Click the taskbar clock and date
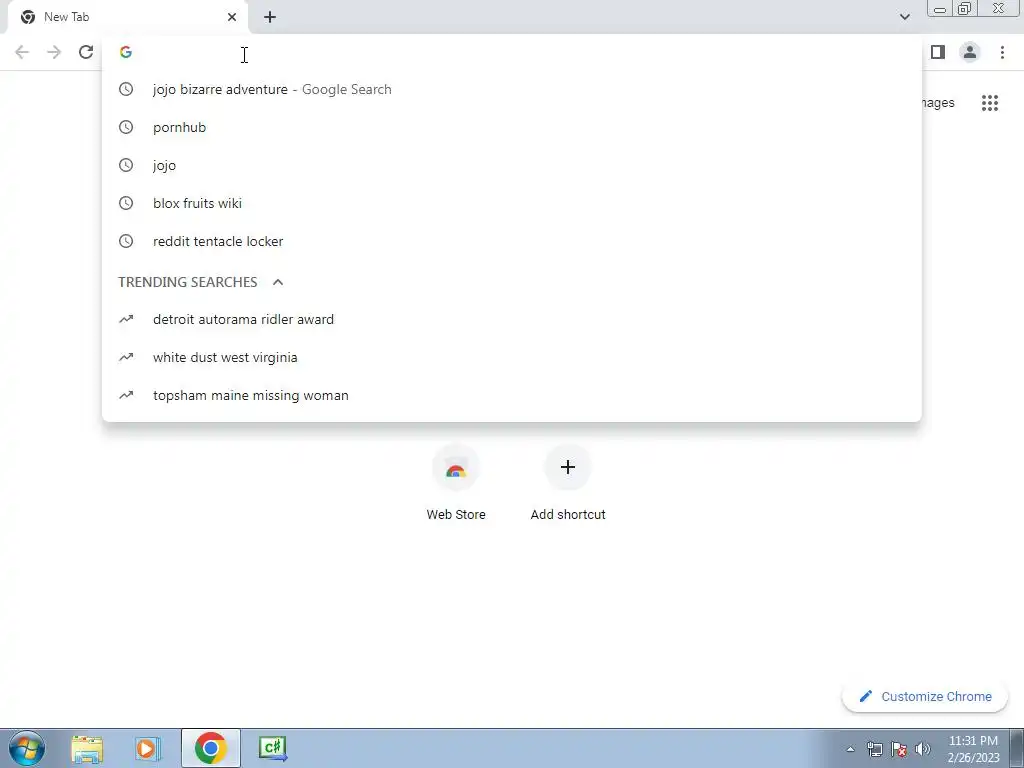The height and width of the screenshot is (768, 1024). point(973,749)
